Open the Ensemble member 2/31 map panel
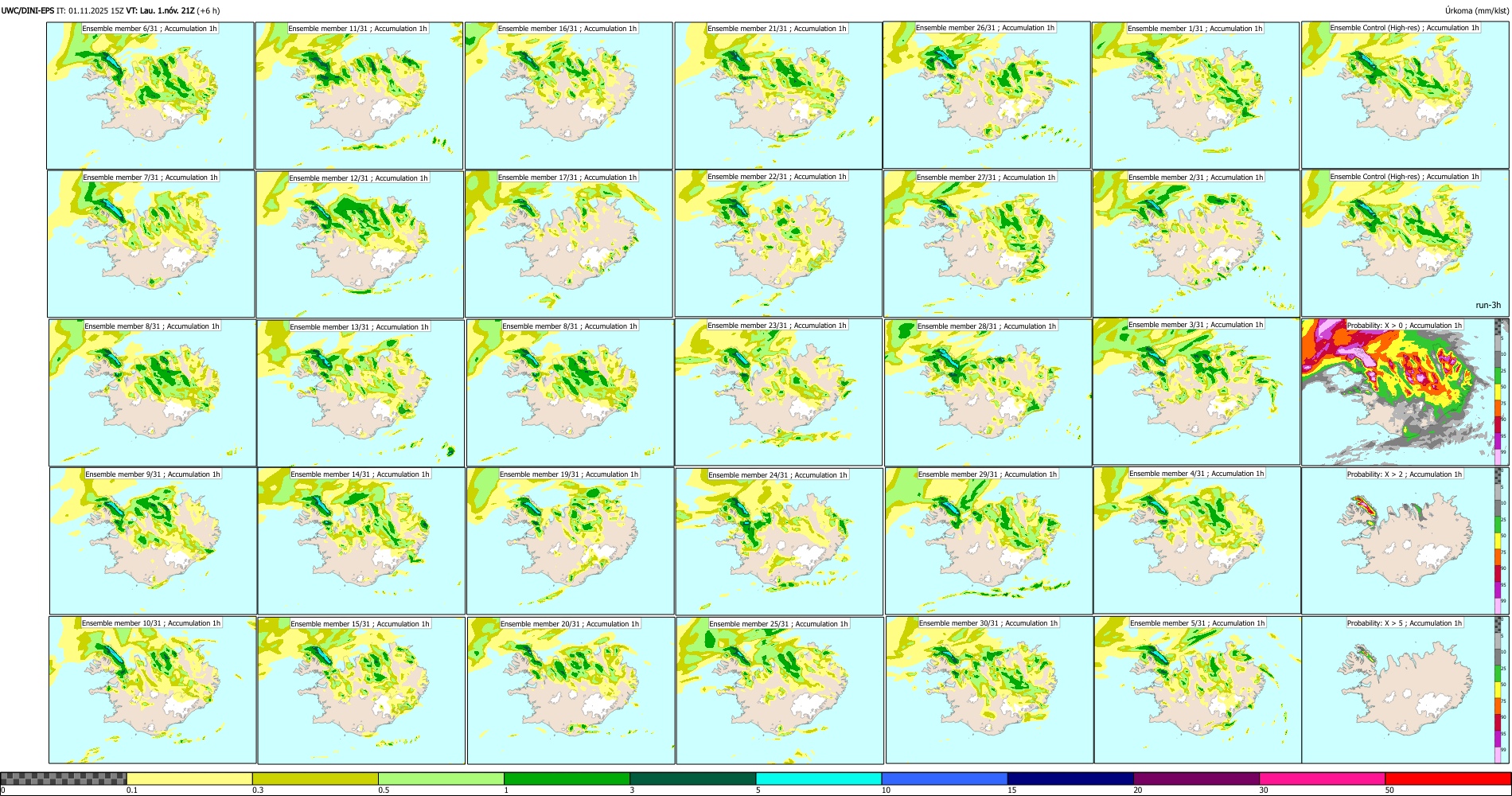 pyautogui.click(x=1197, y=244)
